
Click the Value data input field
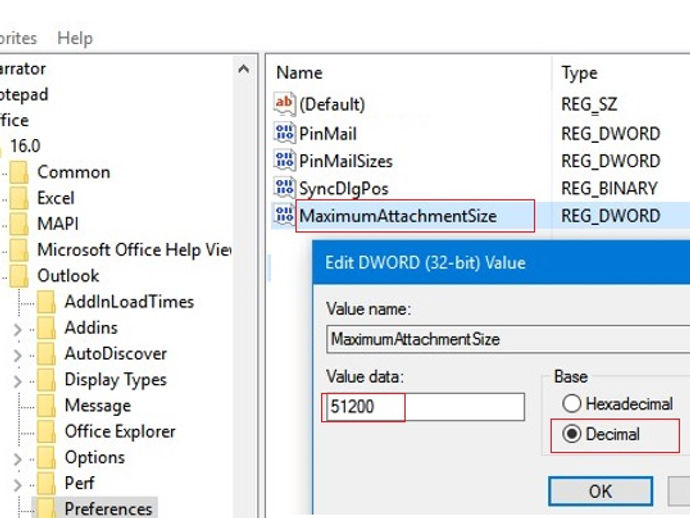(x=425, y=407)
